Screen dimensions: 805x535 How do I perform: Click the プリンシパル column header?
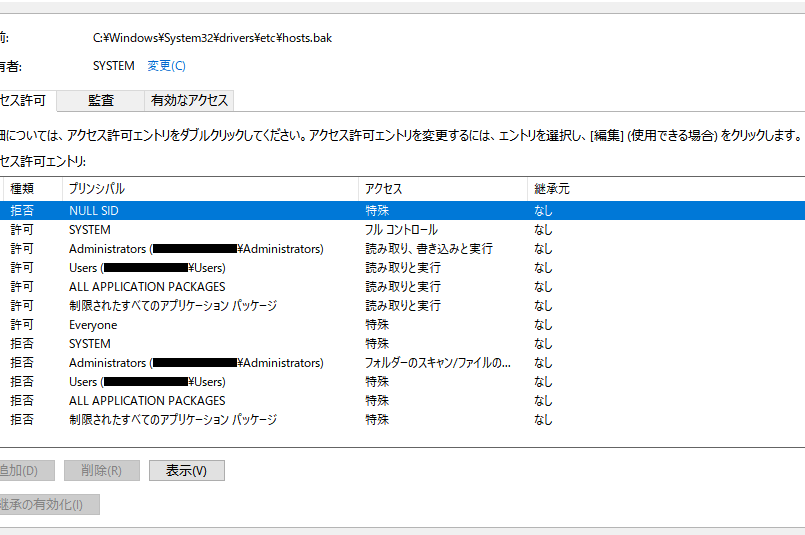(97, 188)
